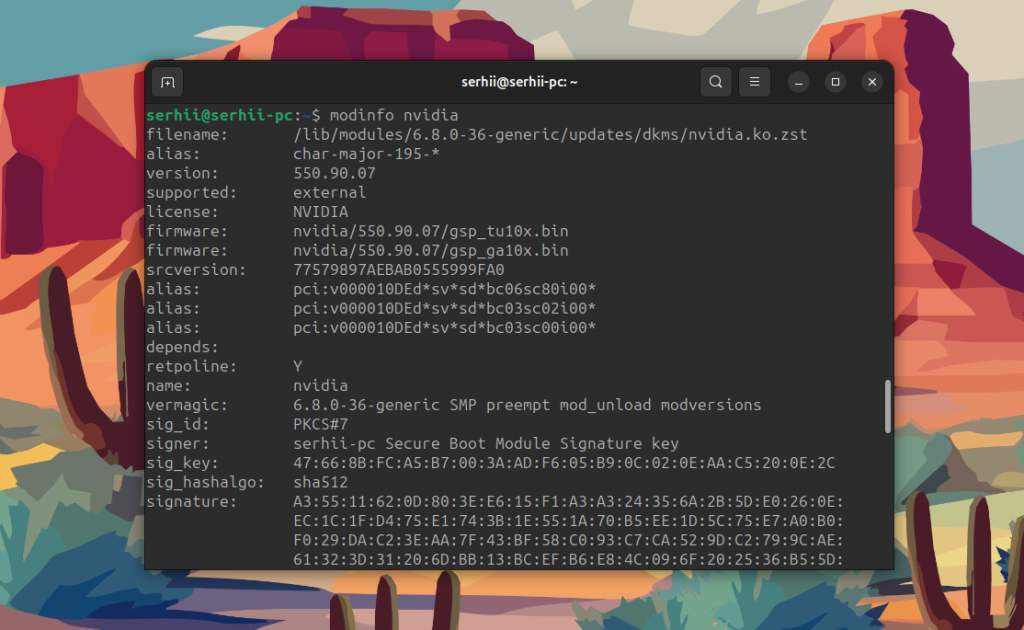
Task: Click the 'modinfo nvidia' command text
Action: tap(394, 116)
